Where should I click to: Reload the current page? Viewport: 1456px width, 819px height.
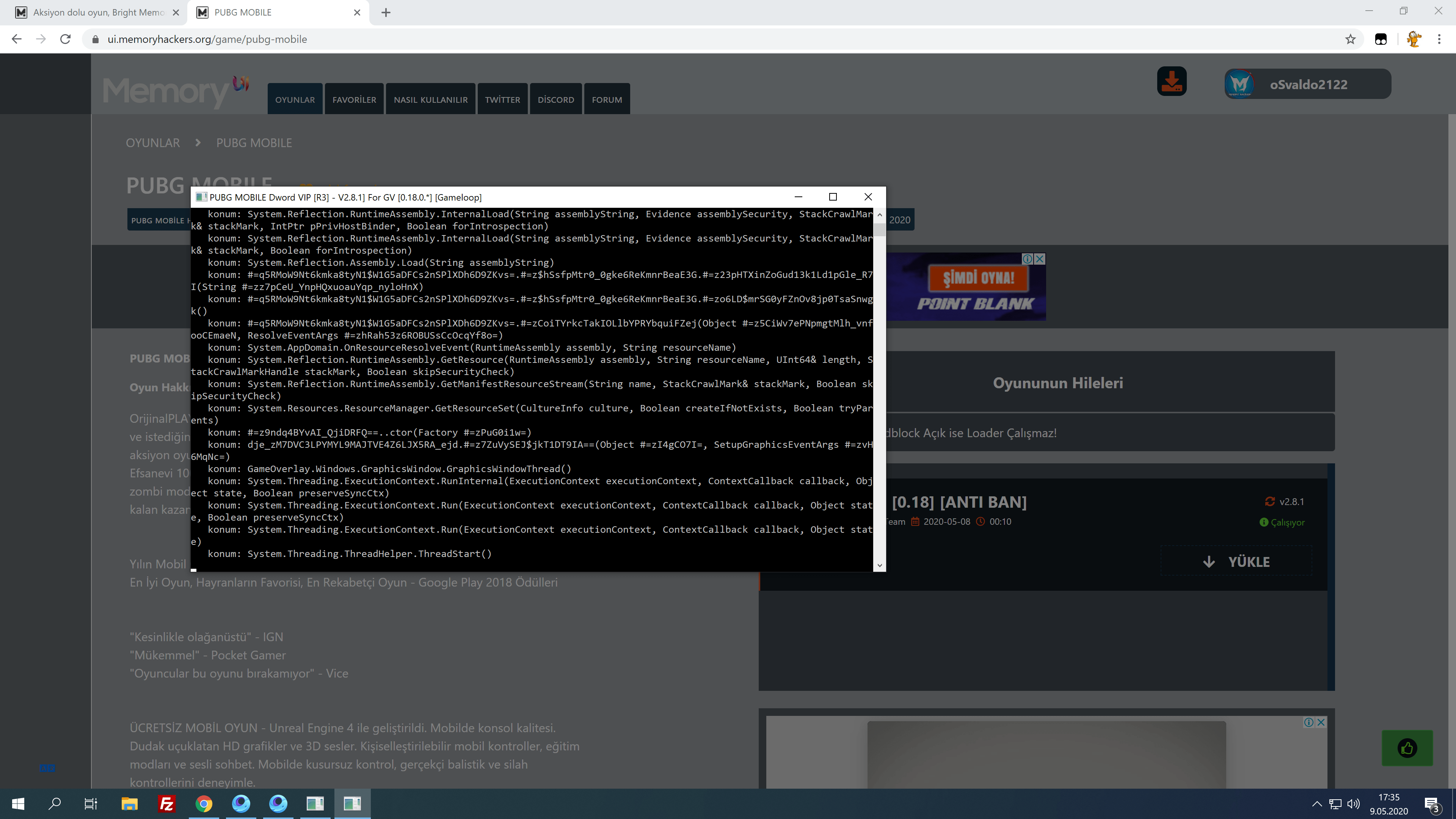pos(66,39)
